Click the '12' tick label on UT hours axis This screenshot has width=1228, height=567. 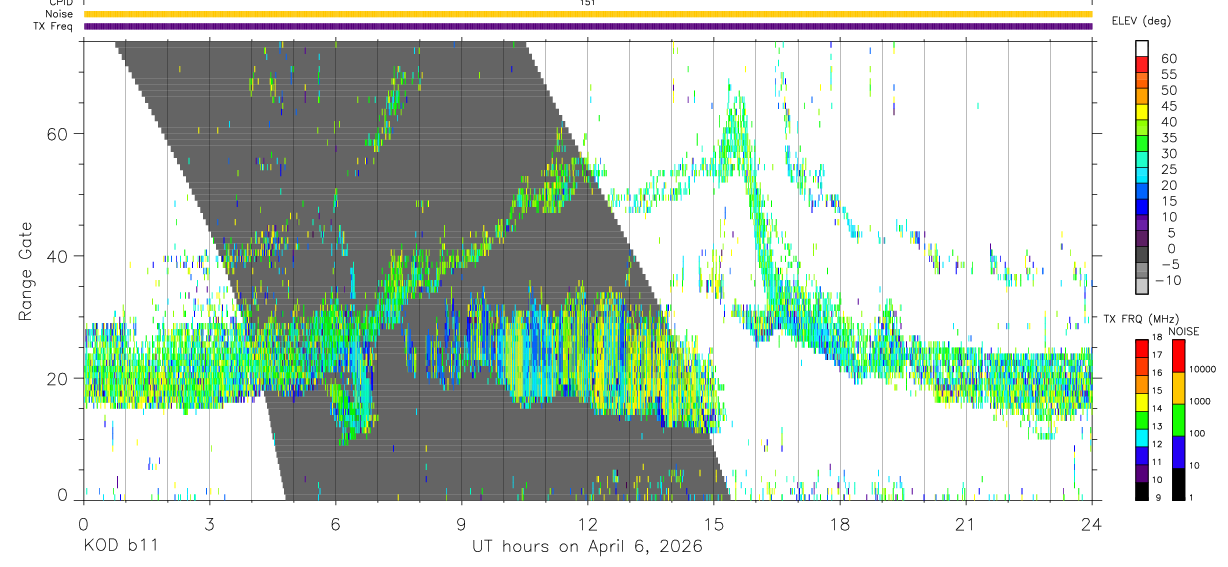pos(588,524)
